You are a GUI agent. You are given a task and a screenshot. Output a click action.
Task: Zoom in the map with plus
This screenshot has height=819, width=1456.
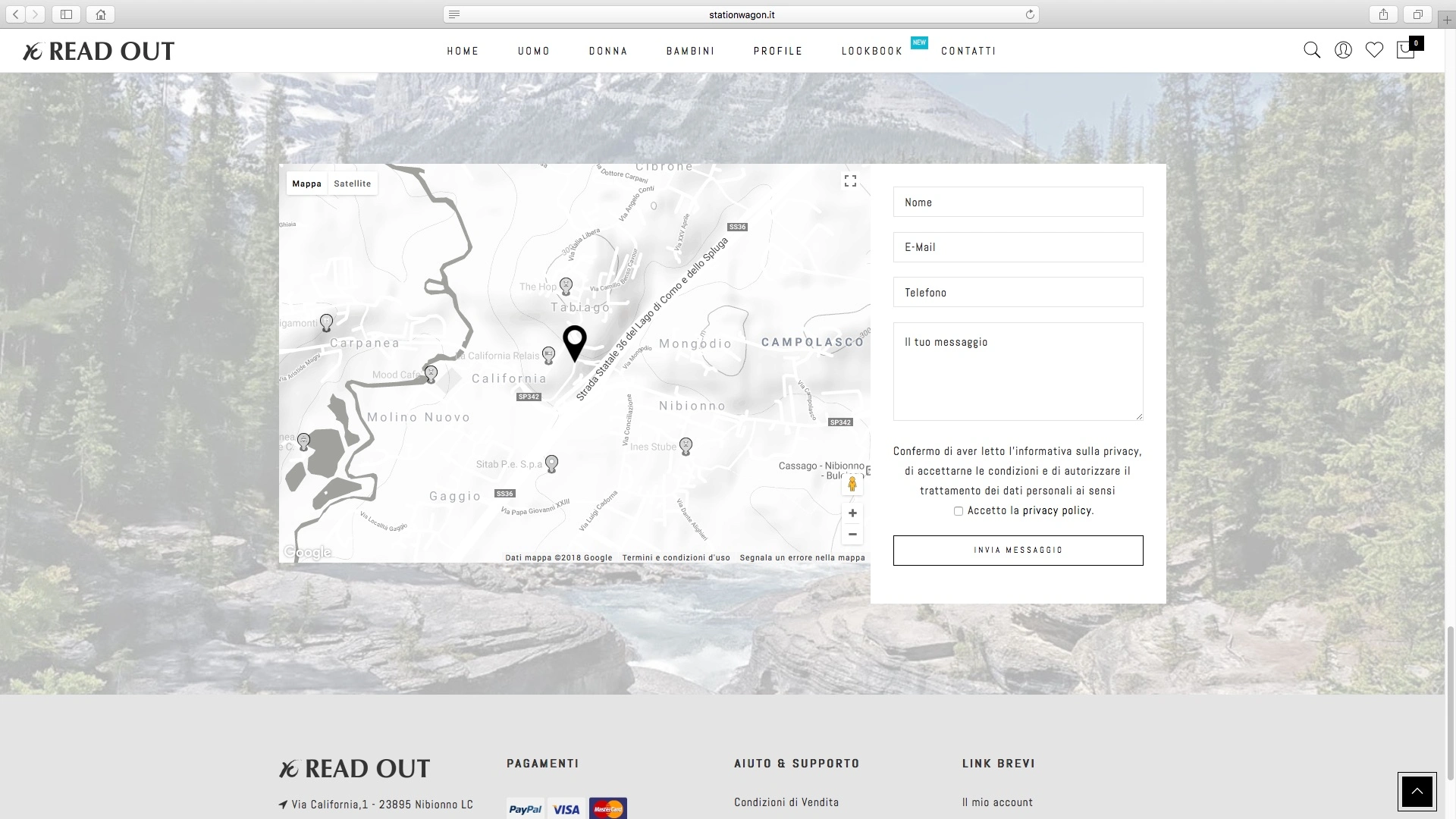pos(852,513)
